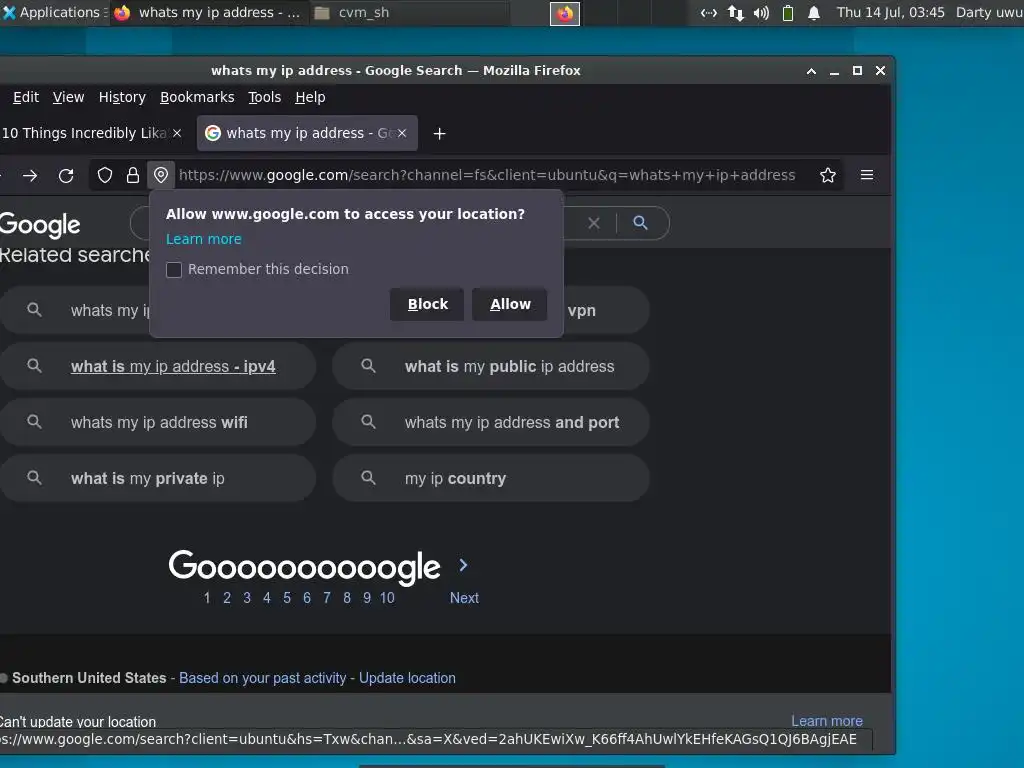Open the volume control in the panel
This screenshot has width=1024, height=768.
point(761,13)
